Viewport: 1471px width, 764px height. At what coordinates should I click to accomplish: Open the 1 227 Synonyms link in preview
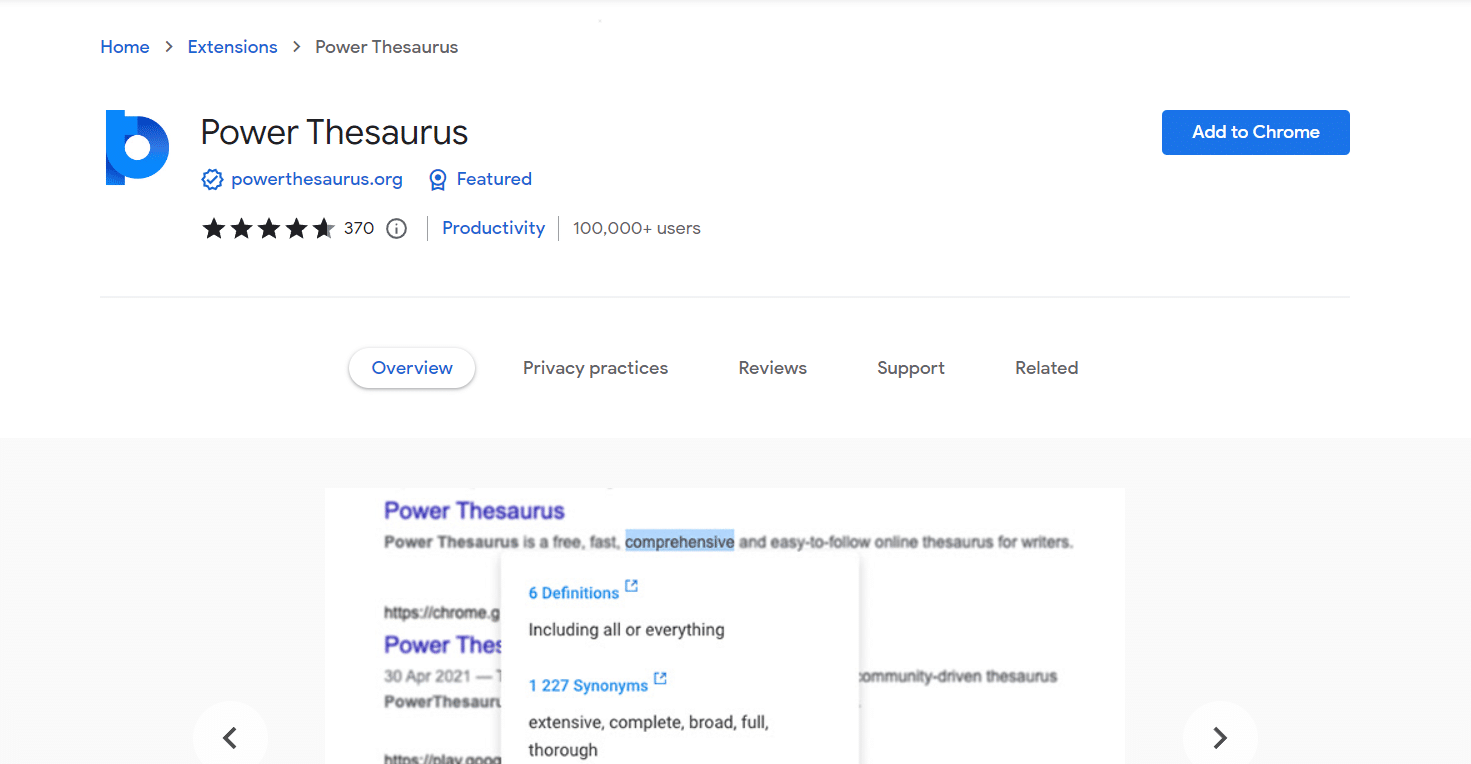tap(588, 686)
